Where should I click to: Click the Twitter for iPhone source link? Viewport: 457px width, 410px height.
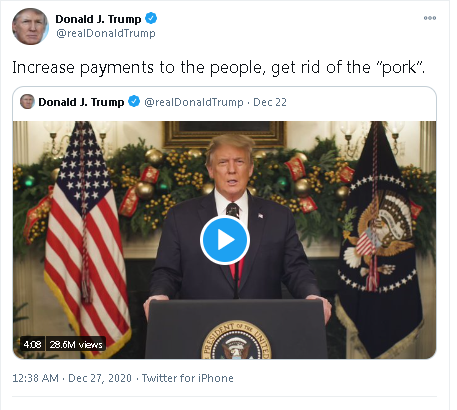(188, 378)
